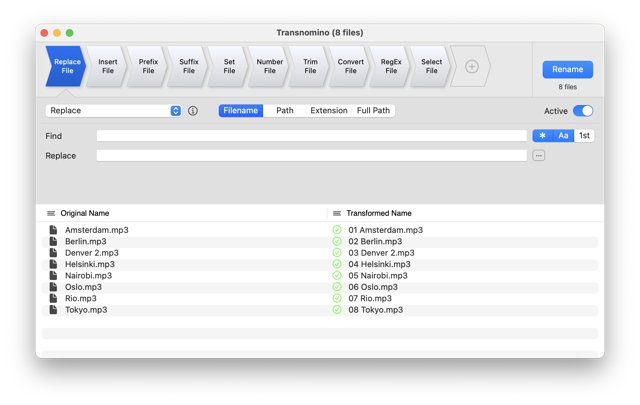Switch to the Extension tab
Viewport: 640px width, 405px height.
(x=329, y=111)
